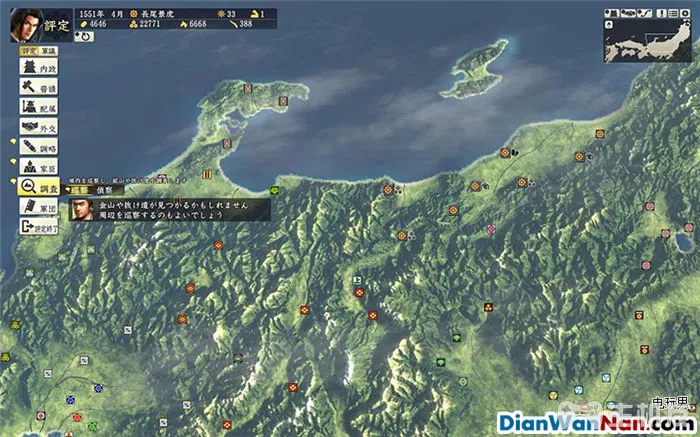The image size is (700, 437).
Task: Toggle troop unit display on the map
Action: tap(627, 13)
